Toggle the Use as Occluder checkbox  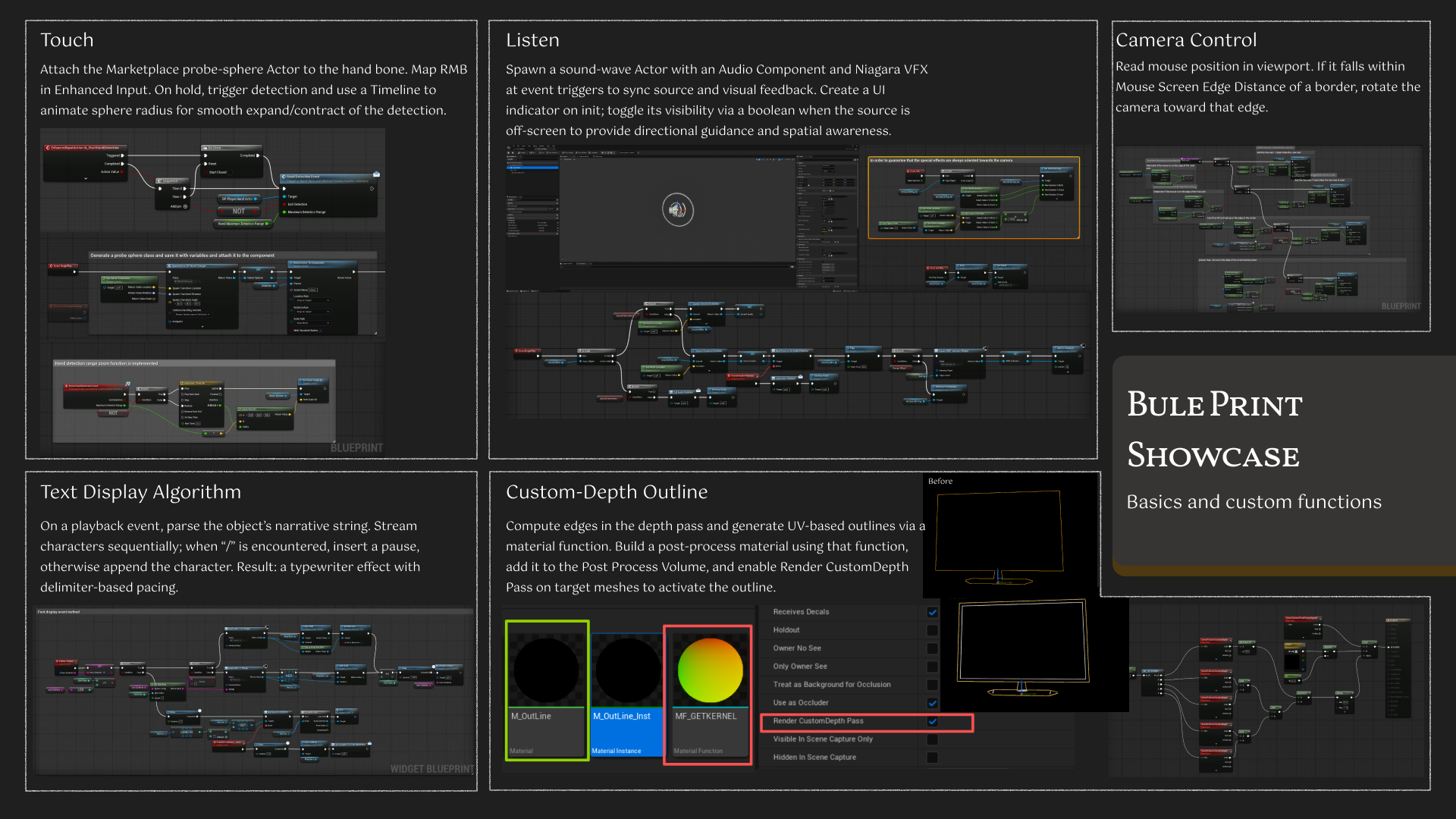(932, 703)
